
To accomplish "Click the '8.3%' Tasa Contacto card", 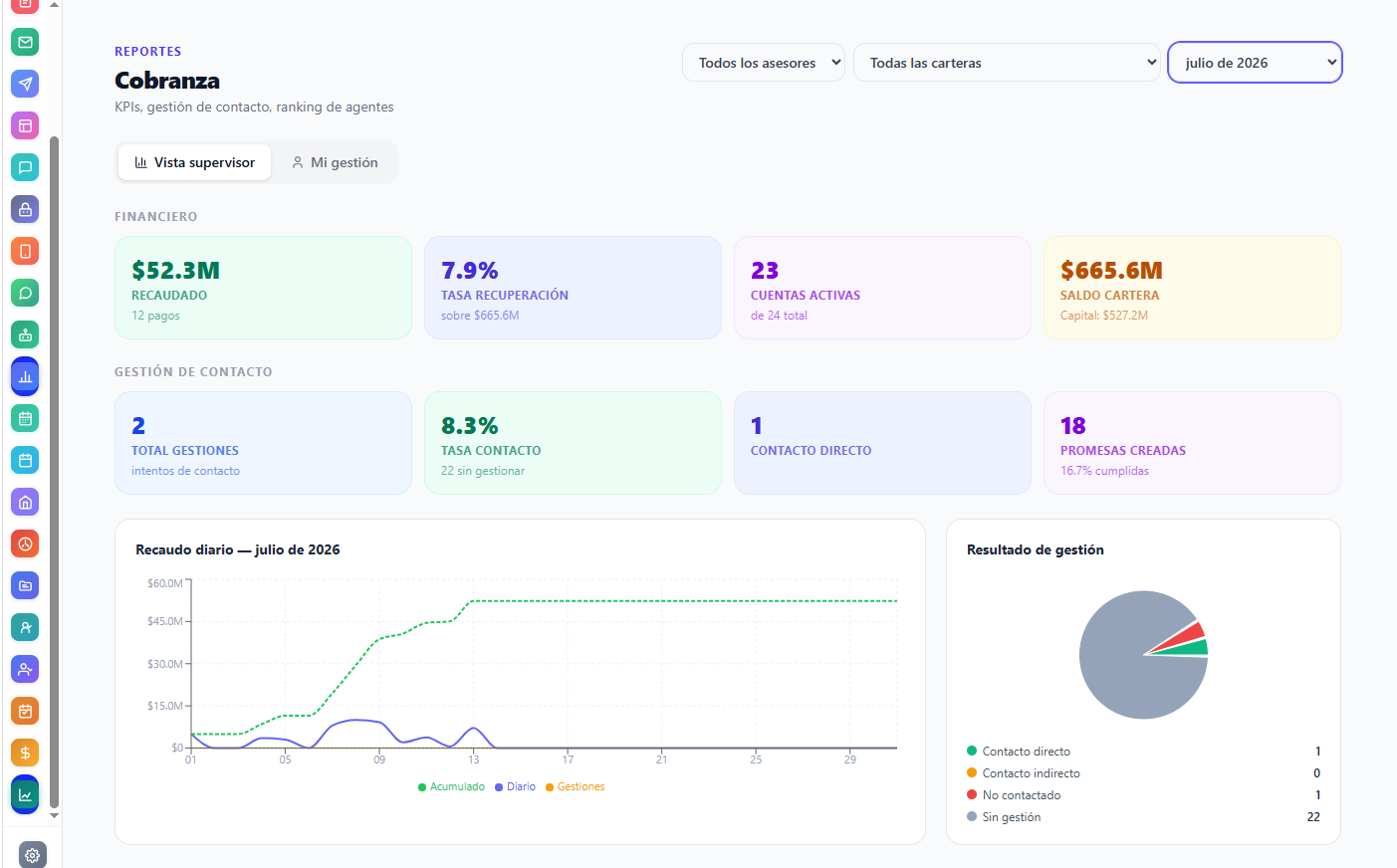I will pos(573,443).
